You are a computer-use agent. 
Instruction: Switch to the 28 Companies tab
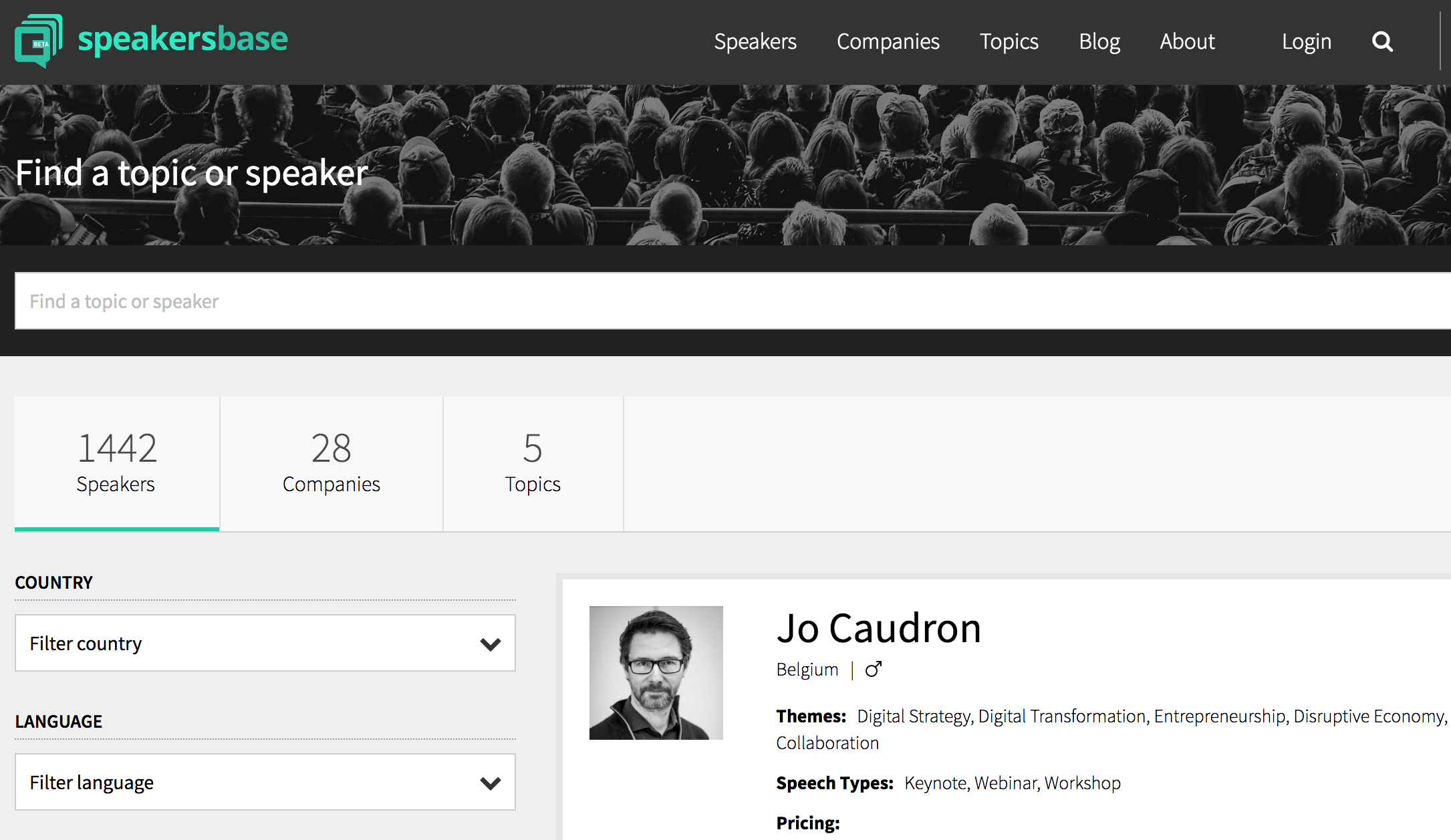332,462
